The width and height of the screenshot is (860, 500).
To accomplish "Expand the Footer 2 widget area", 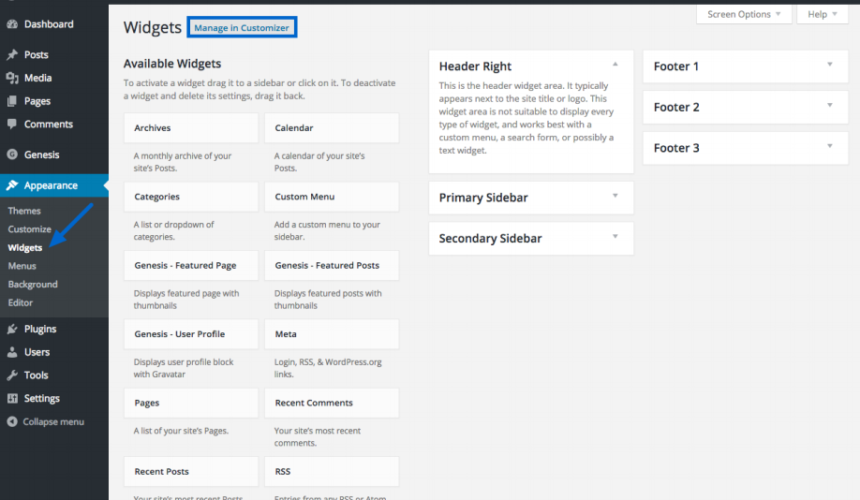I will 830,105.
